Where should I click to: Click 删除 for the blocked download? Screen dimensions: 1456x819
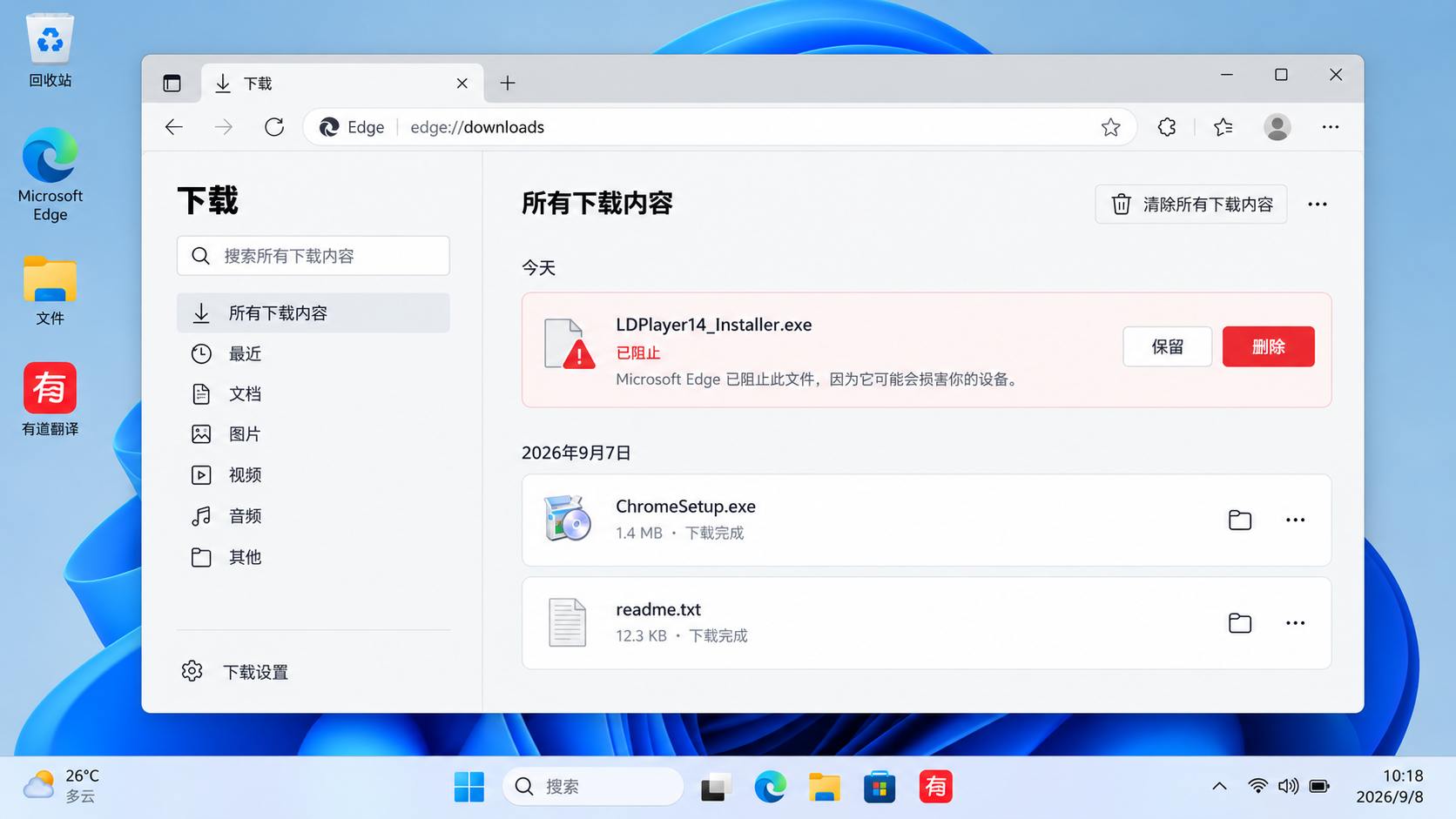click(x=1268, y=346)
